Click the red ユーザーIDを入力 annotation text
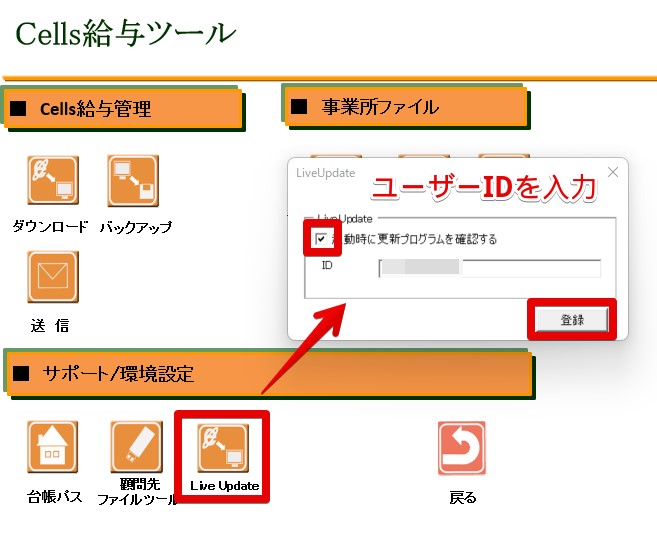Screen dimensions: 657x544 click(484, 188)
